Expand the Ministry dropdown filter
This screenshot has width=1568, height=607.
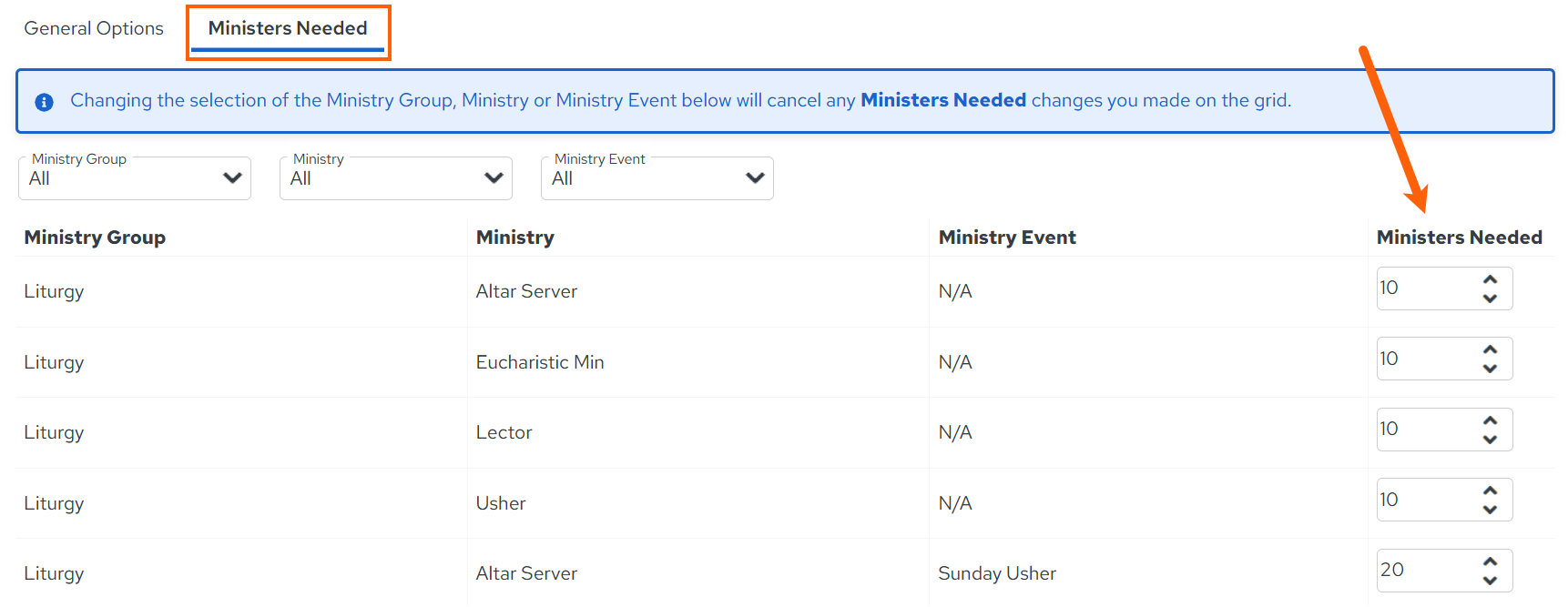[396, 178]
